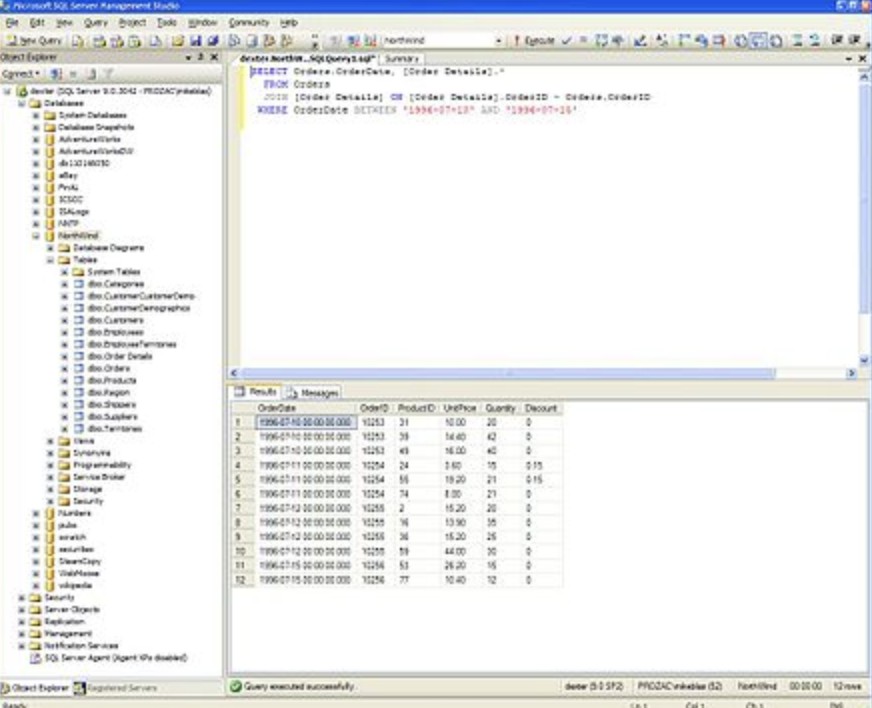
Task: Open the Query menu
Action: pos(96,23)
